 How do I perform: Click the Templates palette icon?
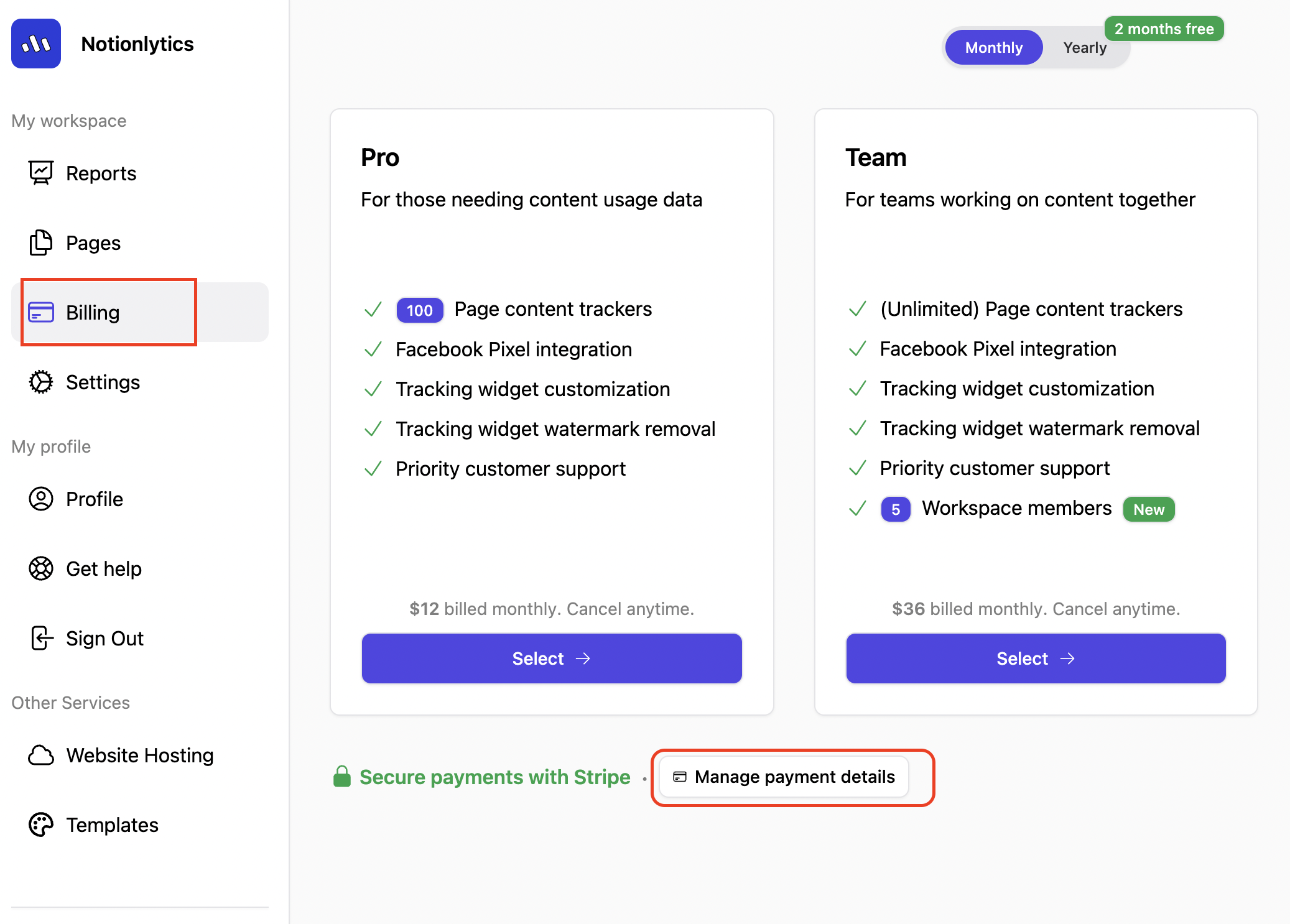[41, 825]
